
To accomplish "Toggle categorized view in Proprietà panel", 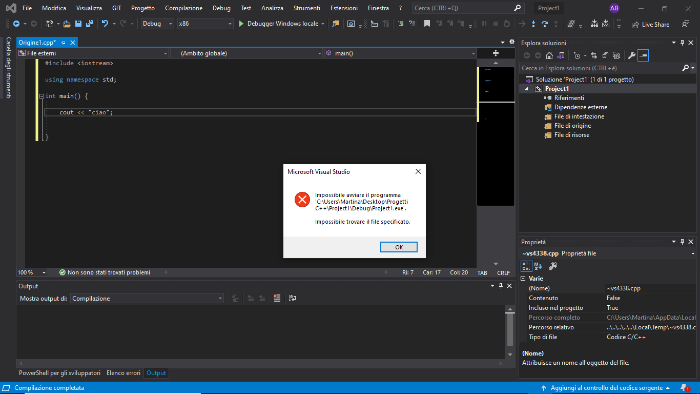I will [x=526, y=266].
